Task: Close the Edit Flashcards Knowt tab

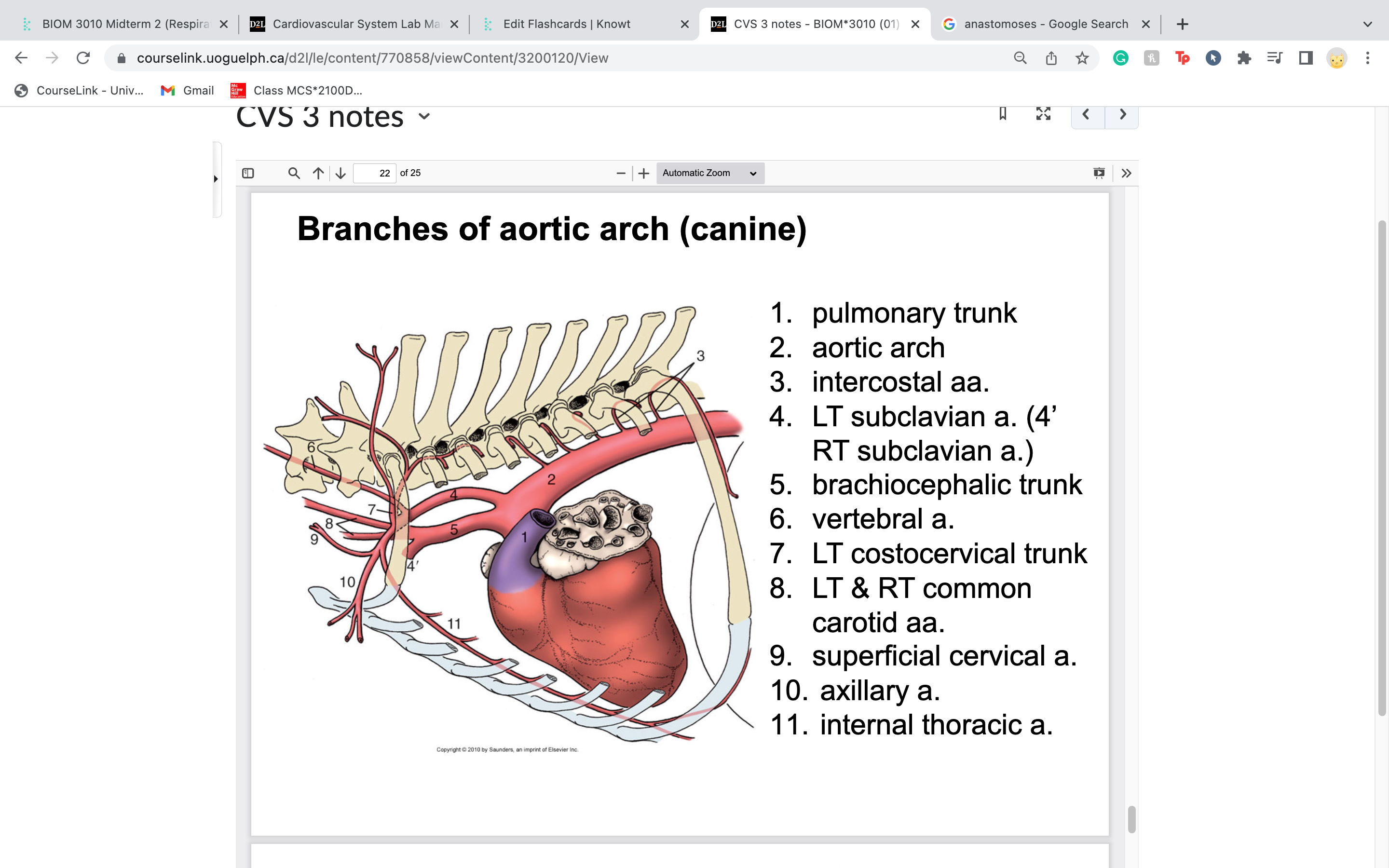Action: (685, 24)
